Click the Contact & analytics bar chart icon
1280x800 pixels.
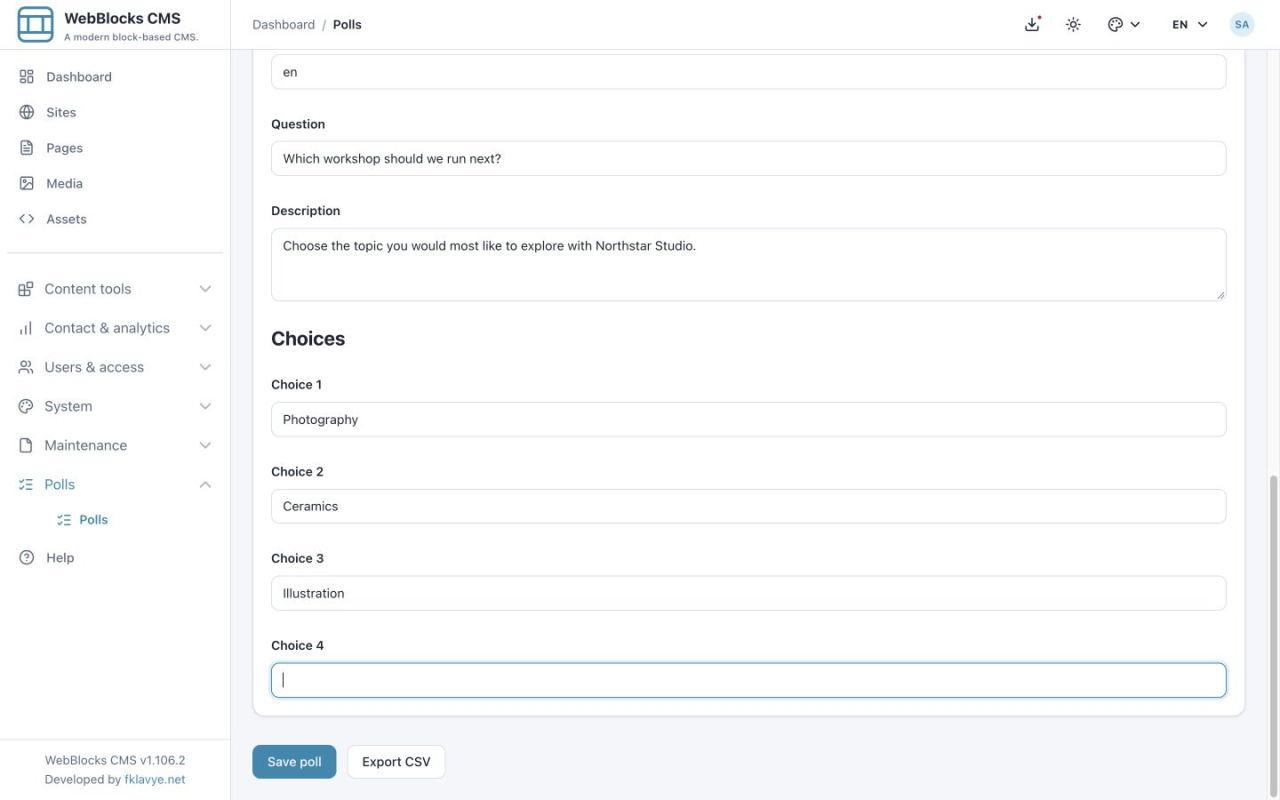tap(26, 328)
